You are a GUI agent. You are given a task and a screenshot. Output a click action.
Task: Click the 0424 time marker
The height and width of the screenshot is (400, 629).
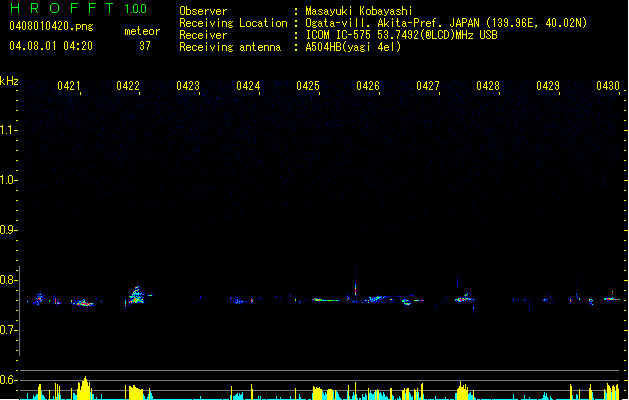tap(248, 86)
